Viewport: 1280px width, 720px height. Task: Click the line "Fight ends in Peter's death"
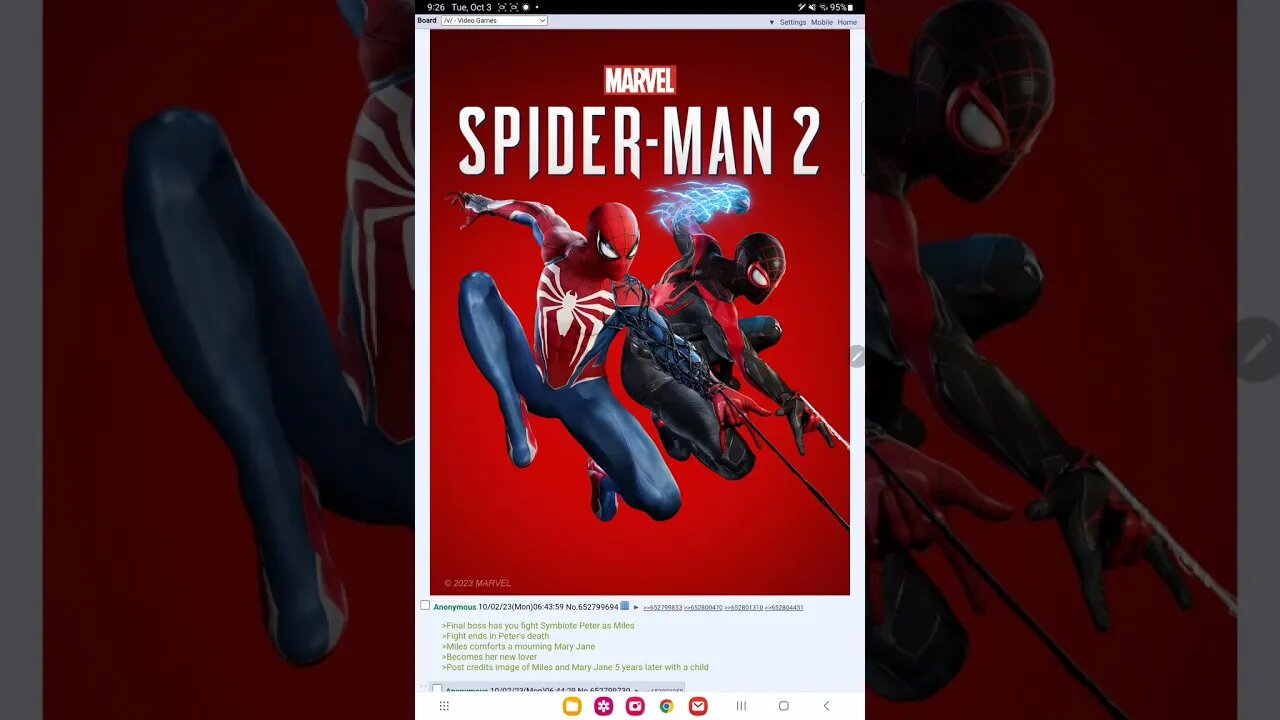click(x=495, y=636)
